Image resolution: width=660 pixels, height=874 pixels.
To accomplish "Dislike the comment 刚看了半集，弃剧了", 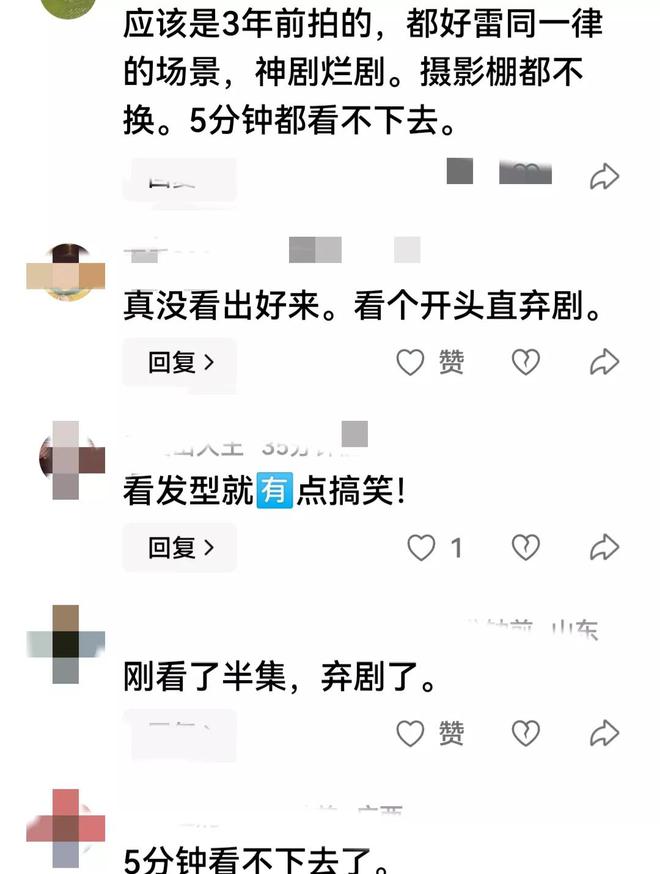I will coord(526,733).
